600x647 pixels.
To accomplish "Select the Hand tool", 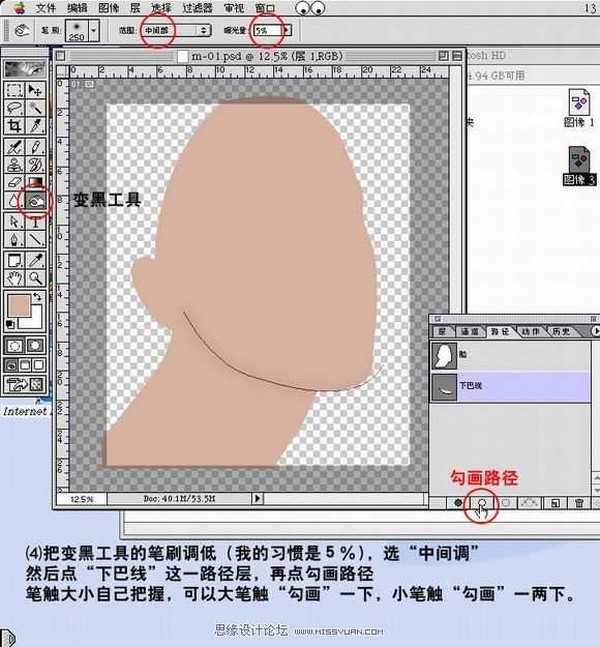I will (14, 277).
